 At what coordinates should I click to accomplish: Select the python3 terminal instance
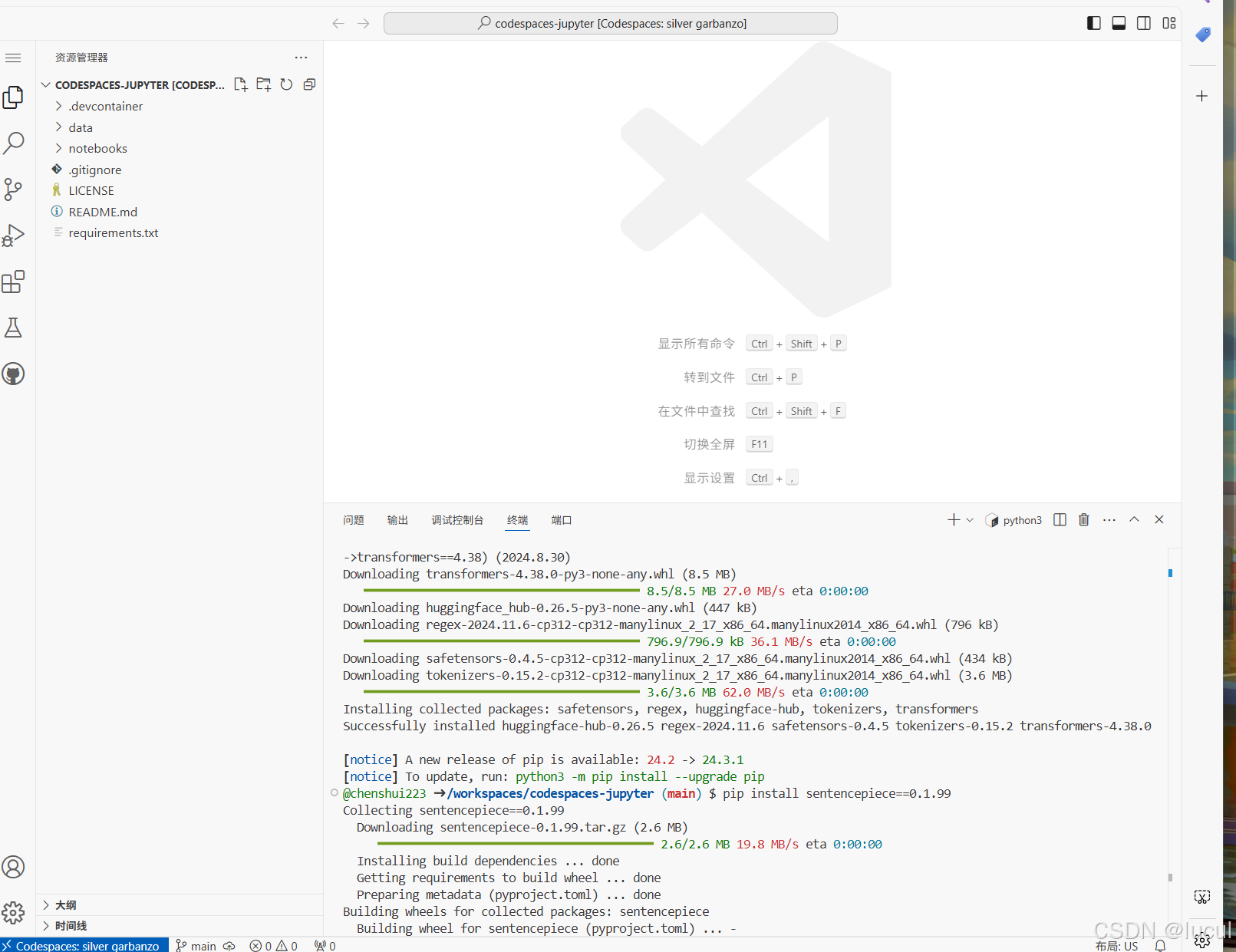click(1014, 520)
